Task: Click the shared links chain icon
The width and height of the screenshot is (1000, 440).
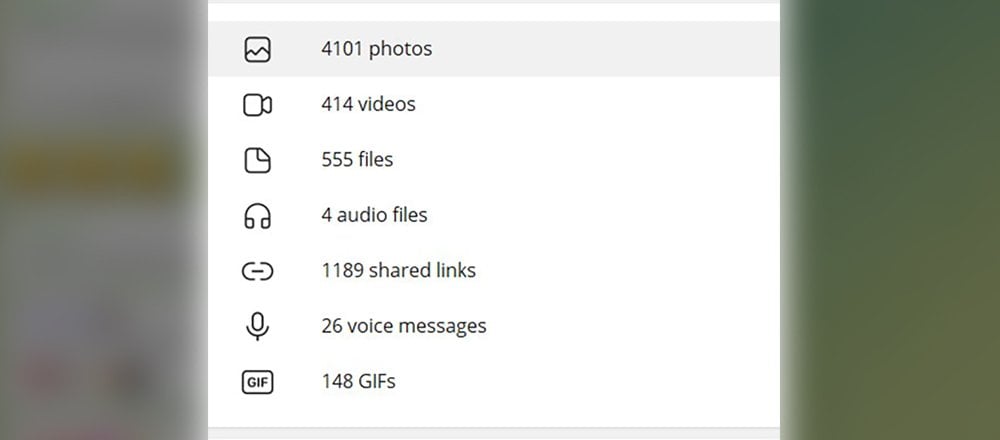Action: [258, 271]
